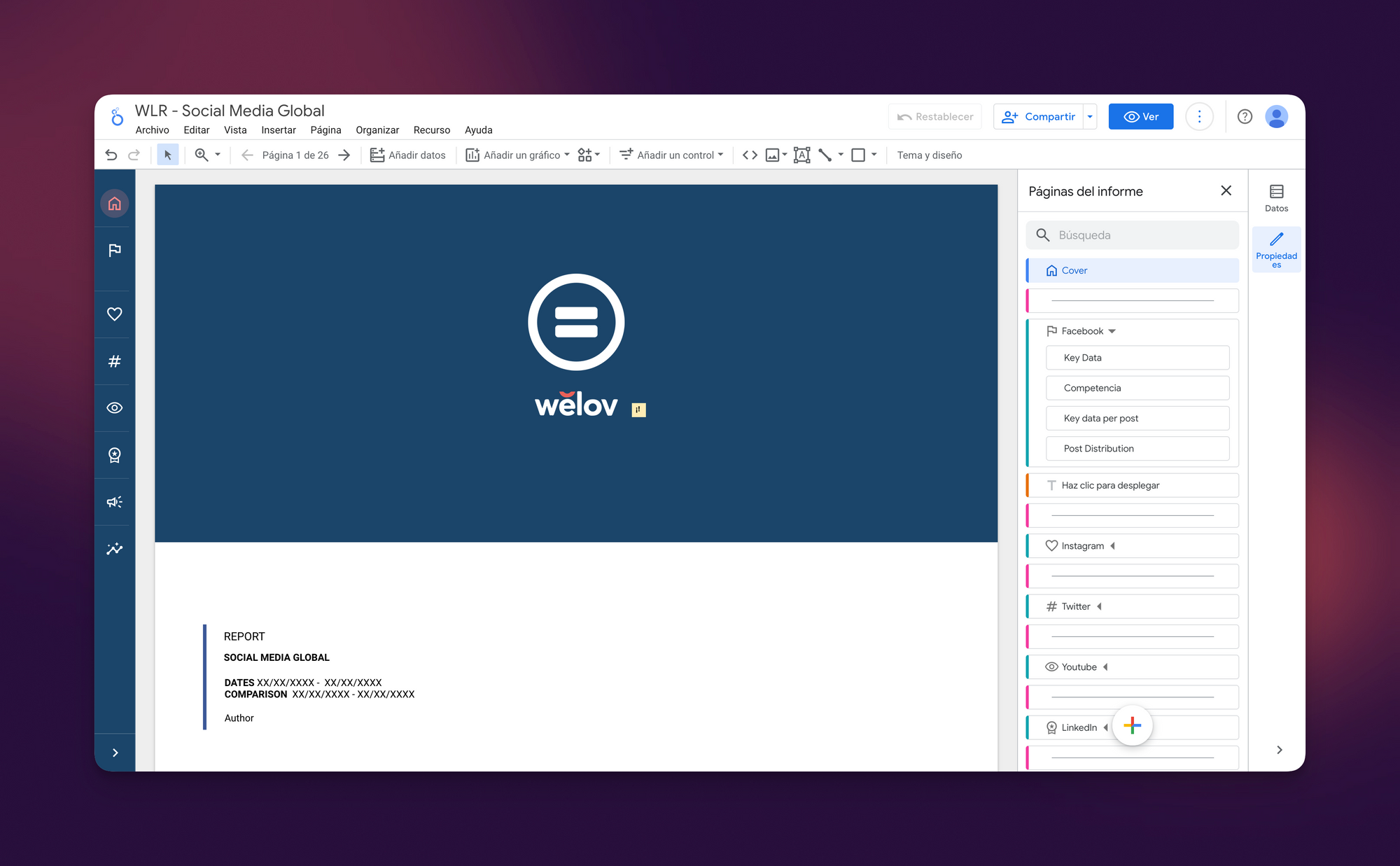Image resolution: width=1400 pixels, height=866 pixels.
Task: Open the Propiedades side panel
Action: pyautogui.click(x=1276, y=250)
